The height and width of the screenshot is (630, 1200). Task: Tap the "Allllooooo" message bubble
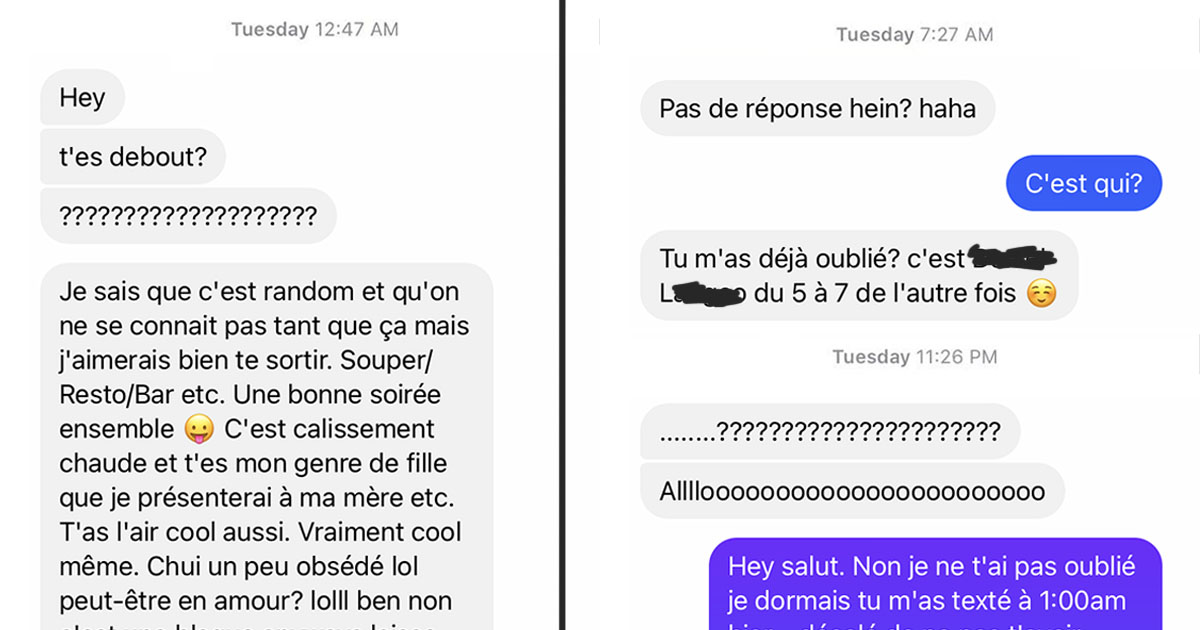point(852,491)
